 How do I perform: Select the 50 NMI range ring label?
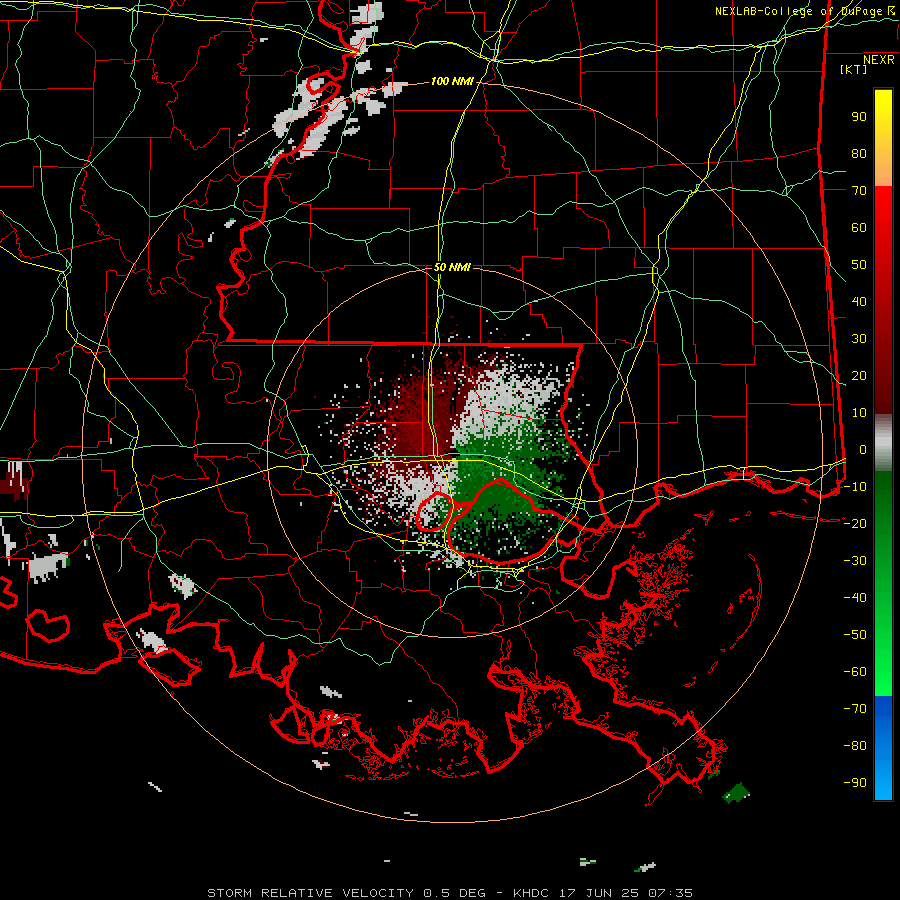(x=452, y=267)
